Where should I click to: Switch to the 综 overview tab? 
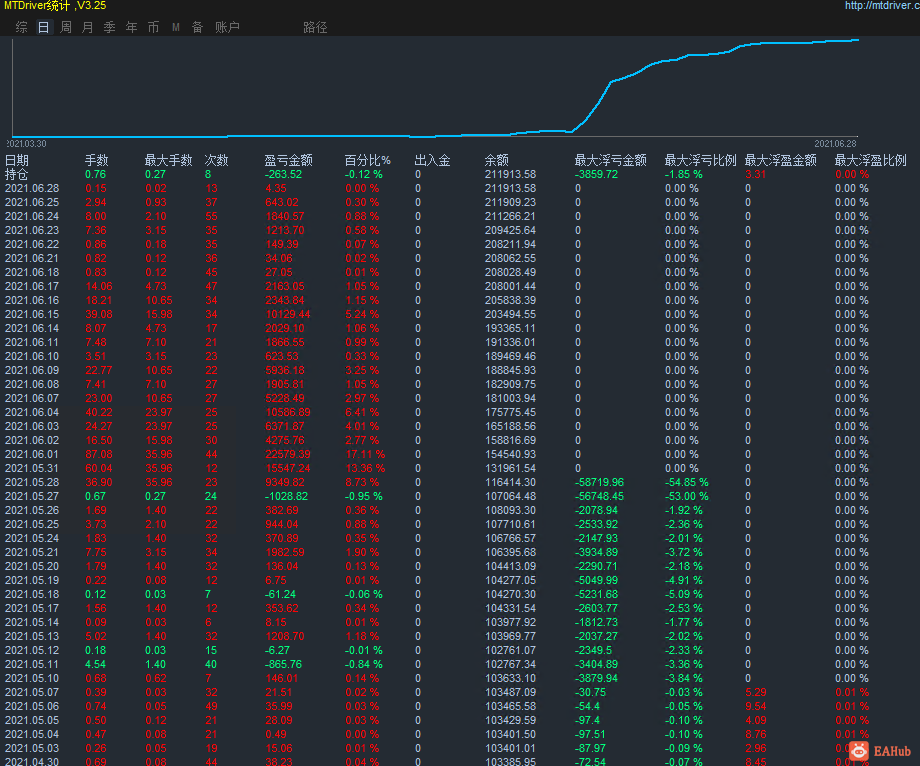(x=22, y=27)
